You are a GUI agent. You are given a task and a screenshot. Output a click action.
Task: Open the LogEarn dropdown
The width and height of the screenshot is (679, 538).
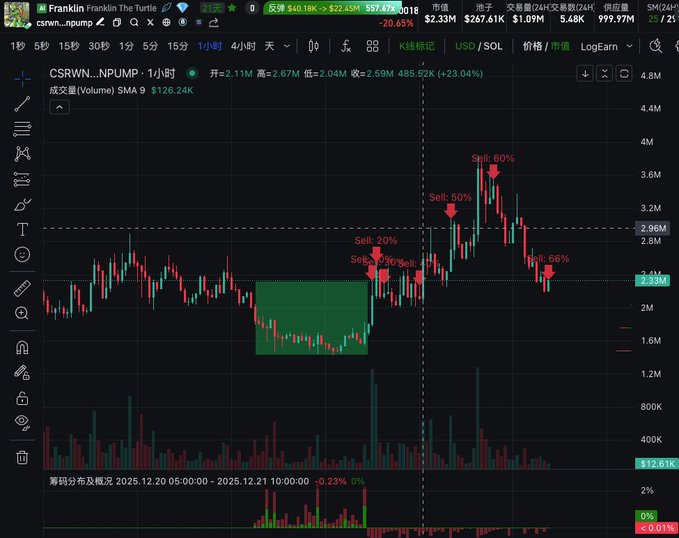click(606, 46)
